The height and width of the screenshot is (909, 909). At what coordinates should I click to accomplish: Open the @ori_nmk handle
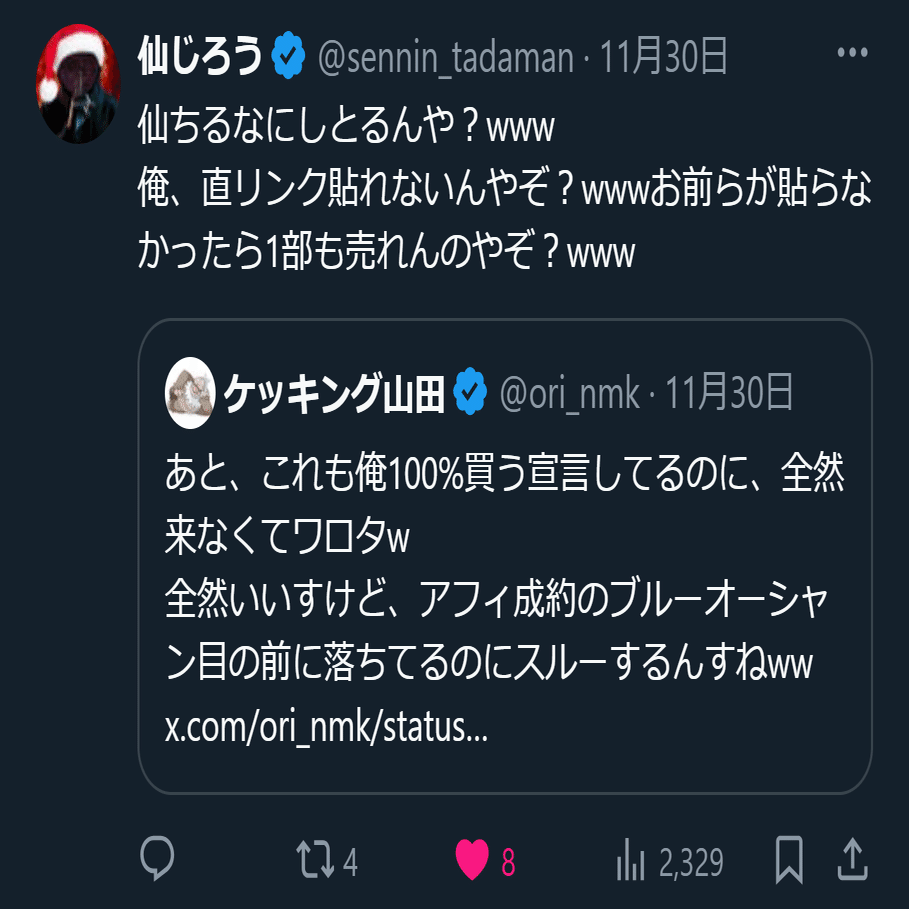pyautogui.click(x=569, y=394)
